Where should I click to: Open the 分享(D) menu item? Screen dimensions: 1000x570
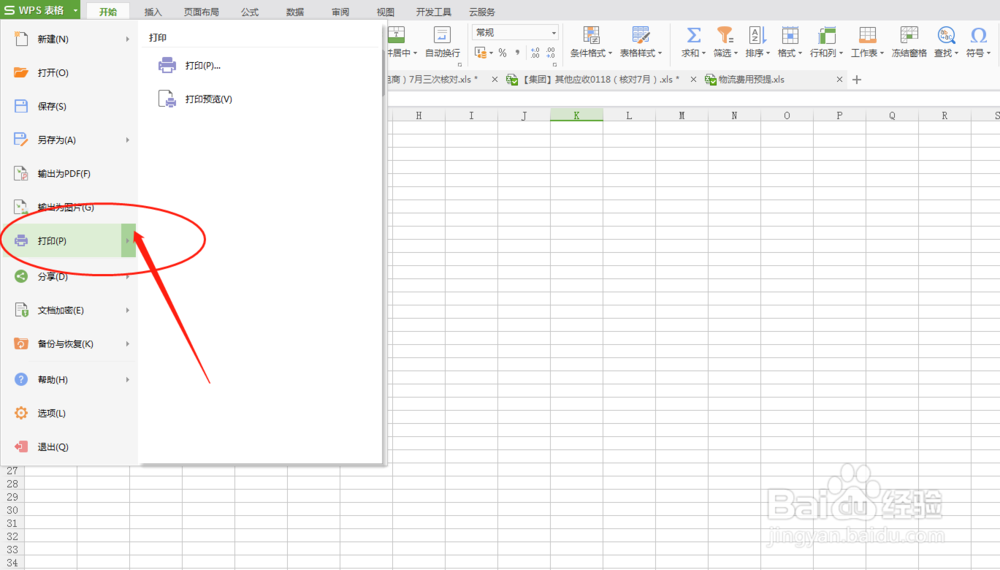pyautogui.click(x=69, y=277)
